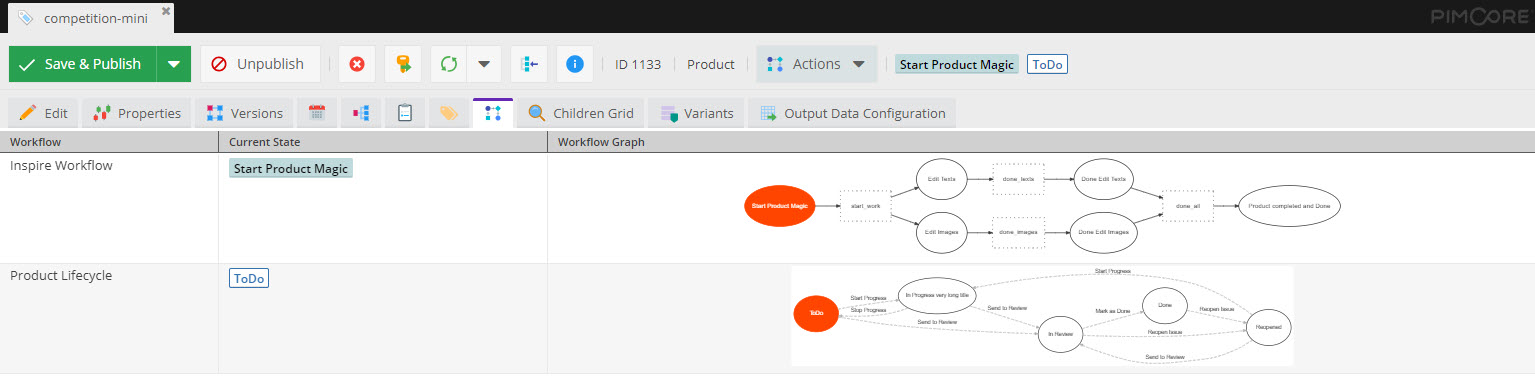Select the active workflow tab icon

pyautogui.click(x=493, y=113)
